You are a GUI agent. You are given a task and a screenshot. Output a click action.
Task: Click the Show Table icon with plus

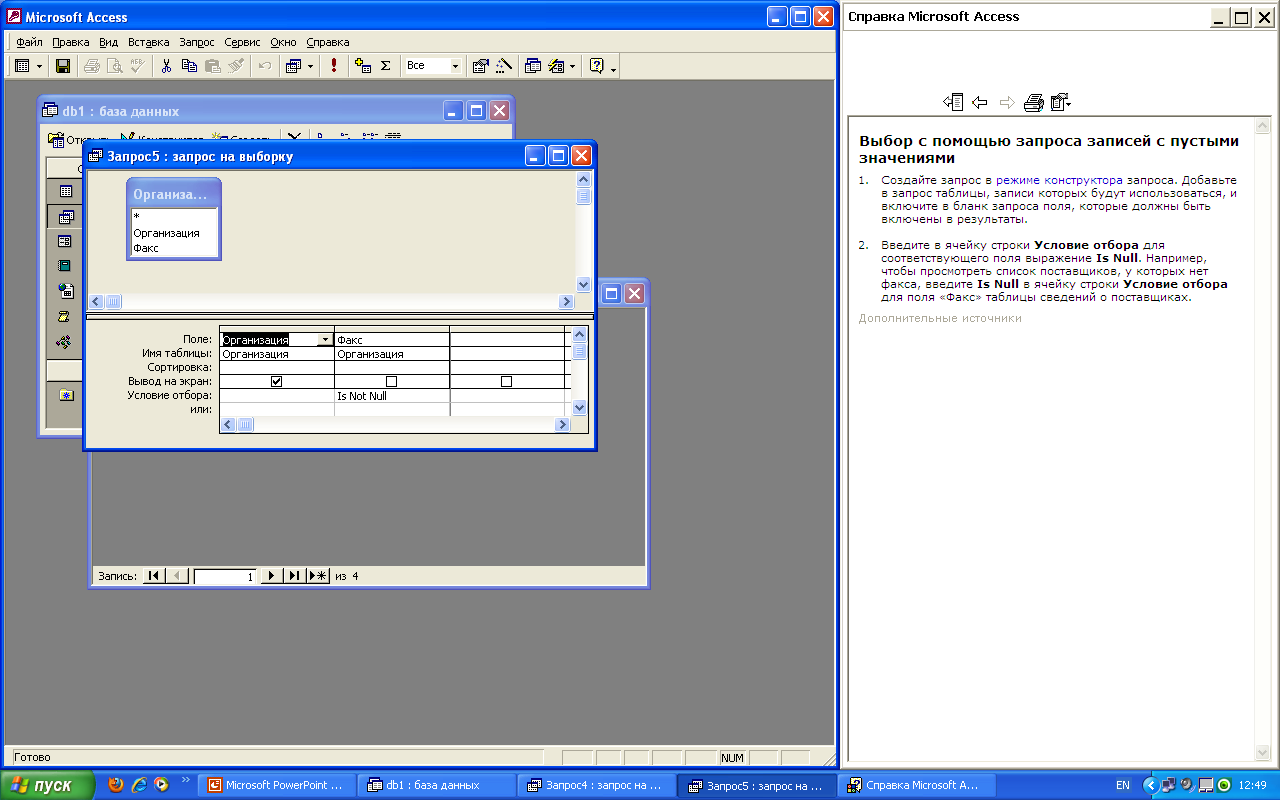pyautogui.click(x=363, y=66)
